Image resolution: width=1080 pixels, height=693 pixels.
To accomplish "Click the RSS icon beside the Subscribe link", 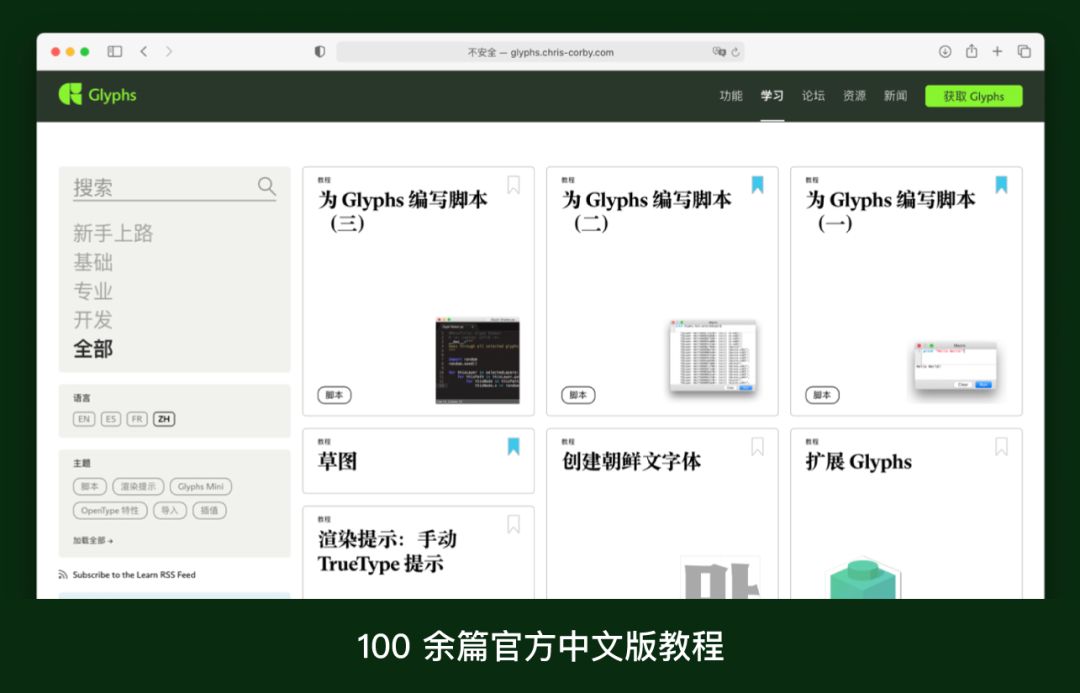I will pyautogui.click(x=62, y=575).
